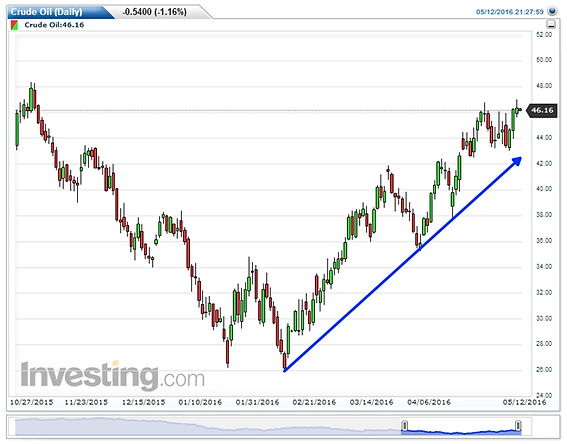The image size is (567, 444).
Task: Click the highlighted selection in range navigator
Action: tap(461, 427)
